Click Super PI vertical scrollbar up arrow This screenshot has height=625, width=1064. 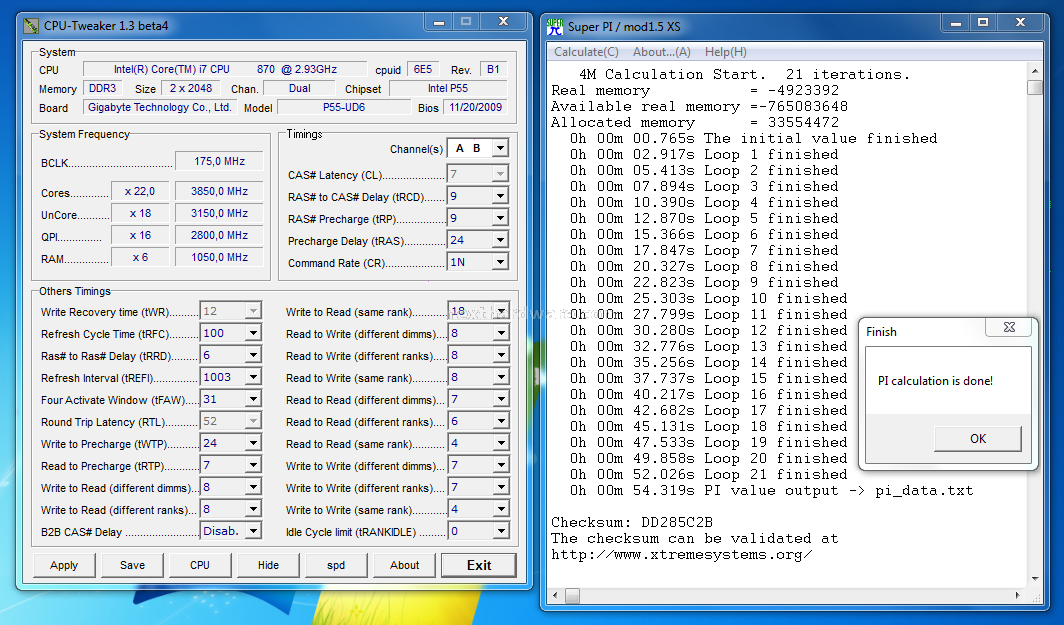[1035, 71]
